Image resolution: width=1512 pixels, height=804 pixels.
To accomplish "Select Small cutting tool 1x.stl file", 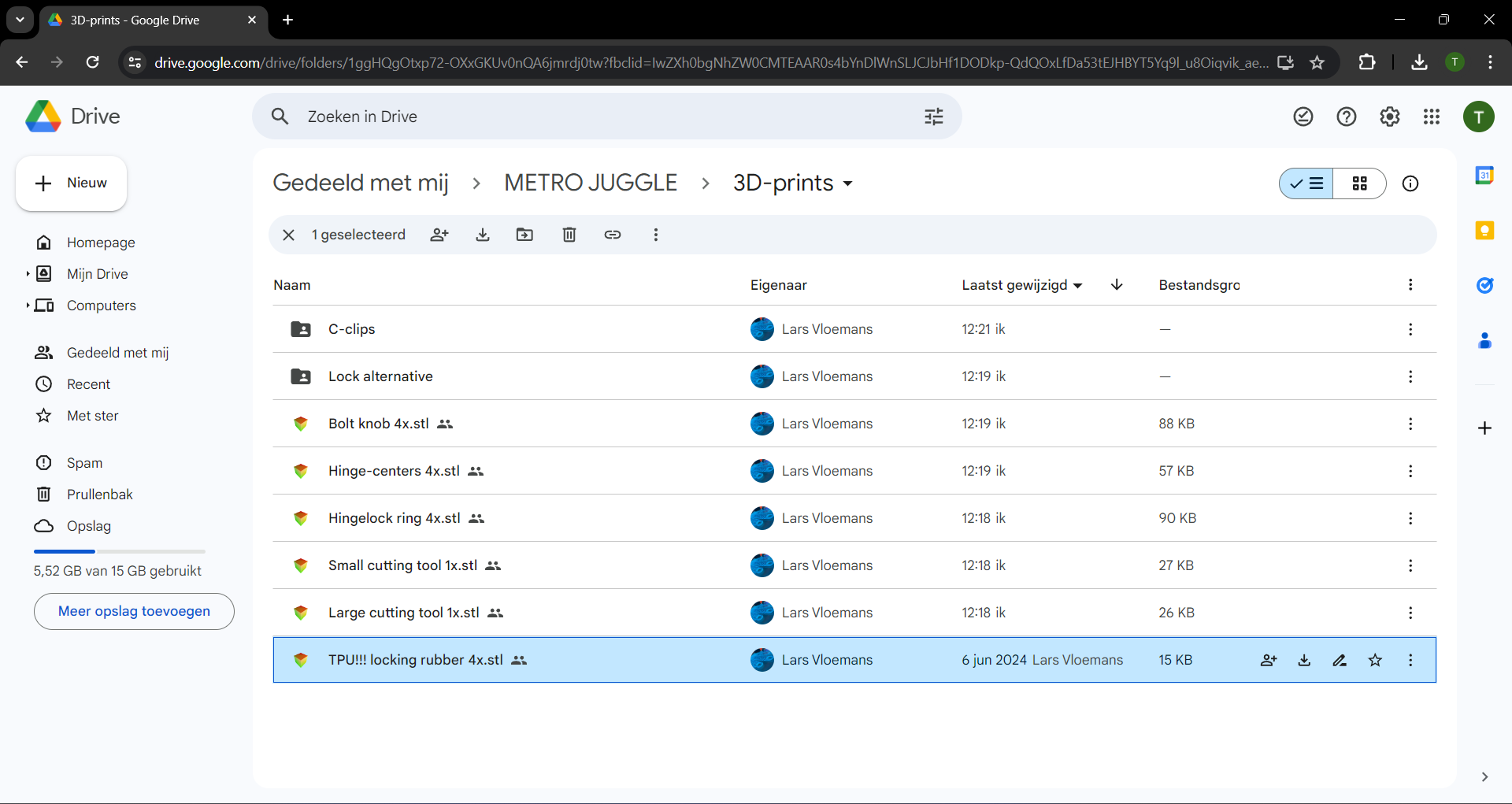I will pyautogui.click(x=854, y=565).
